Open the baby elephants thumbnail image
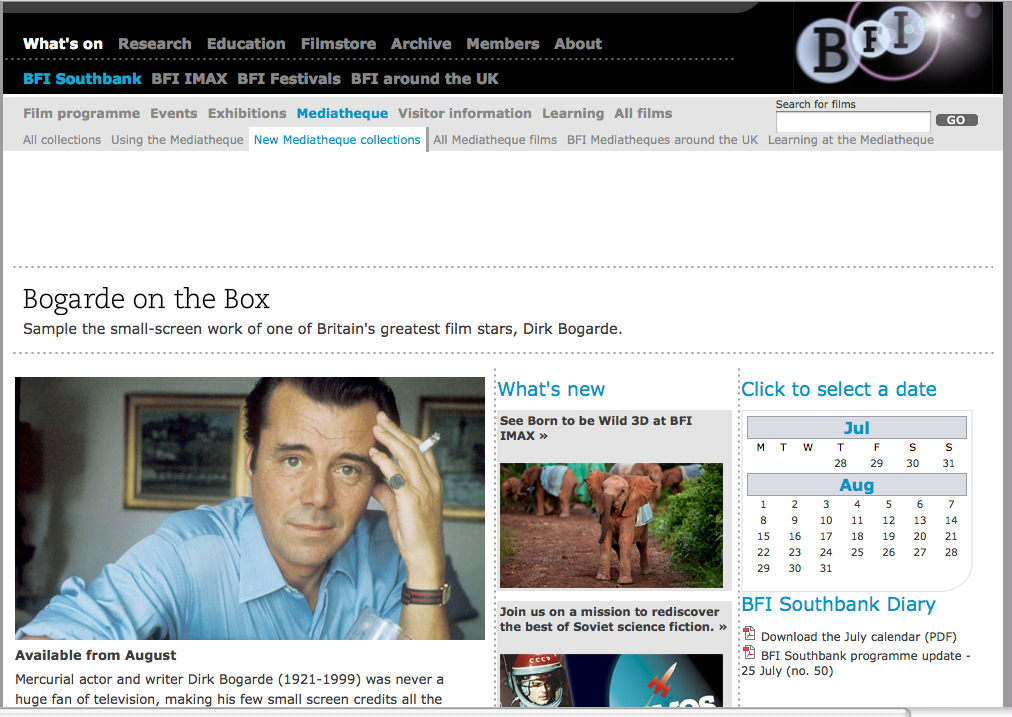Viewport: 1012px width, 717px height. click(x=611, y=524)
